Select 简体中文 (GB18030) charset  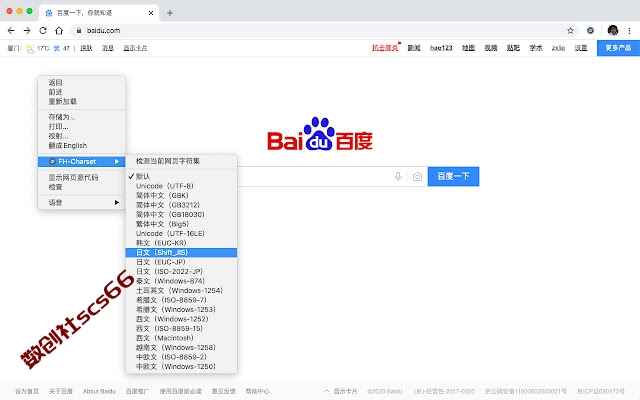tap(181, 214)
